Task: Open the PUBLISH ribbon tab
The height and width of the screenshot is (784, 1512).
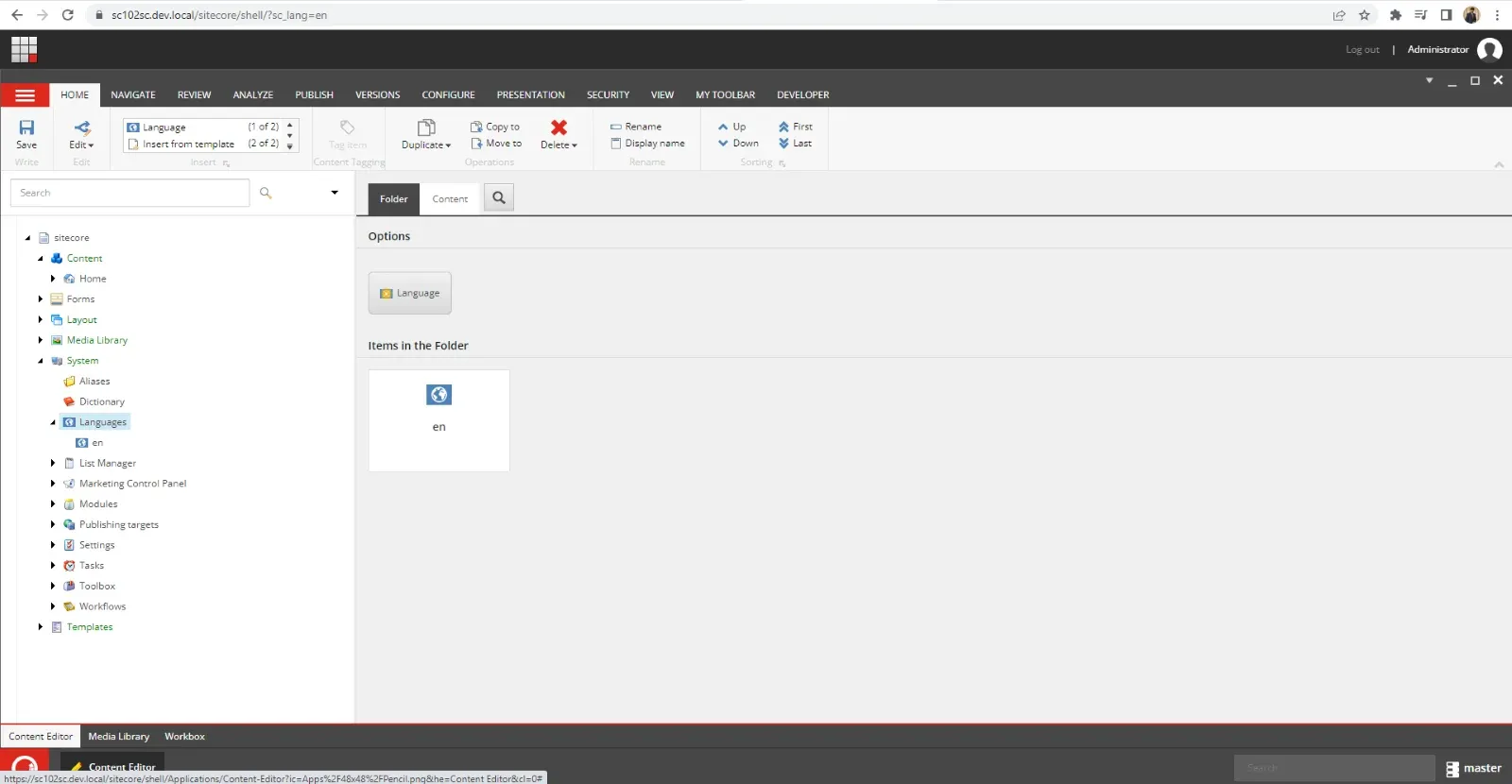Action: tap(314, 95)
